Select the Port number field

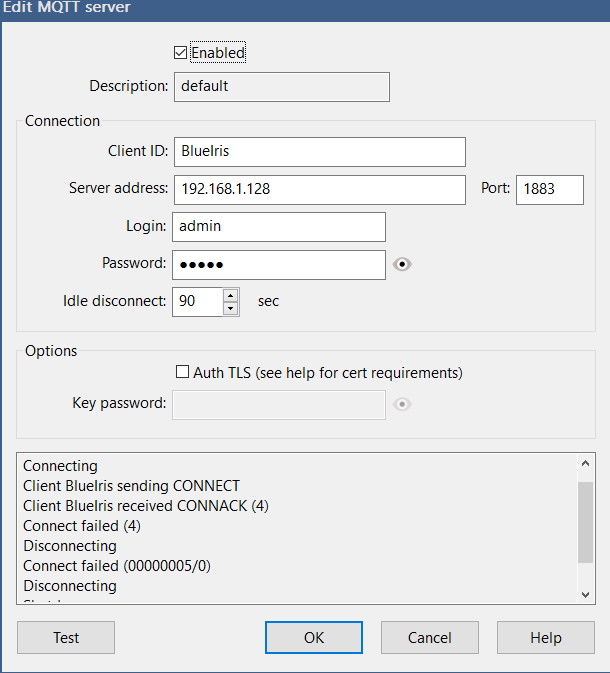point(549,190)
